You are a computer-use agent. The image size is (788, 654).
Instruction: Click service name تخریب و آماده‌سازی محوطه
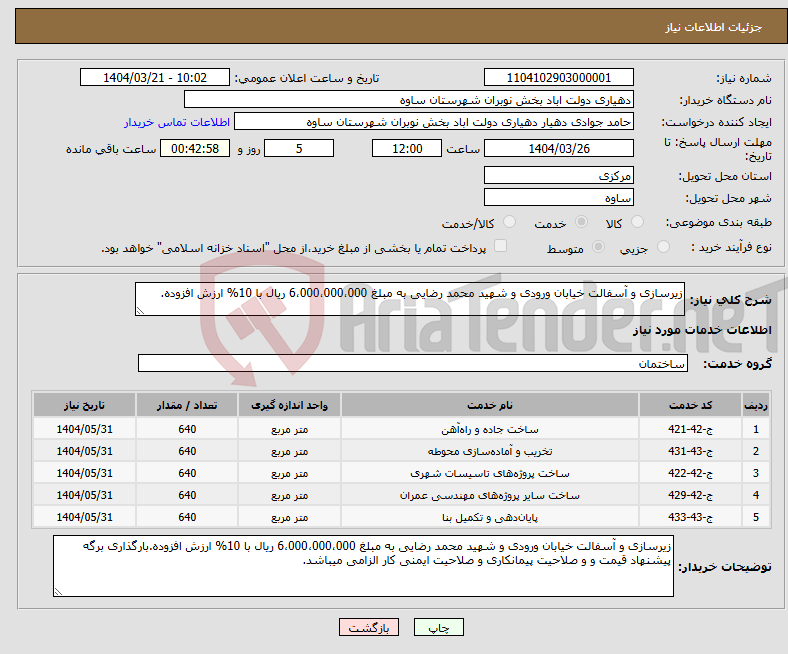pos(490,451)
